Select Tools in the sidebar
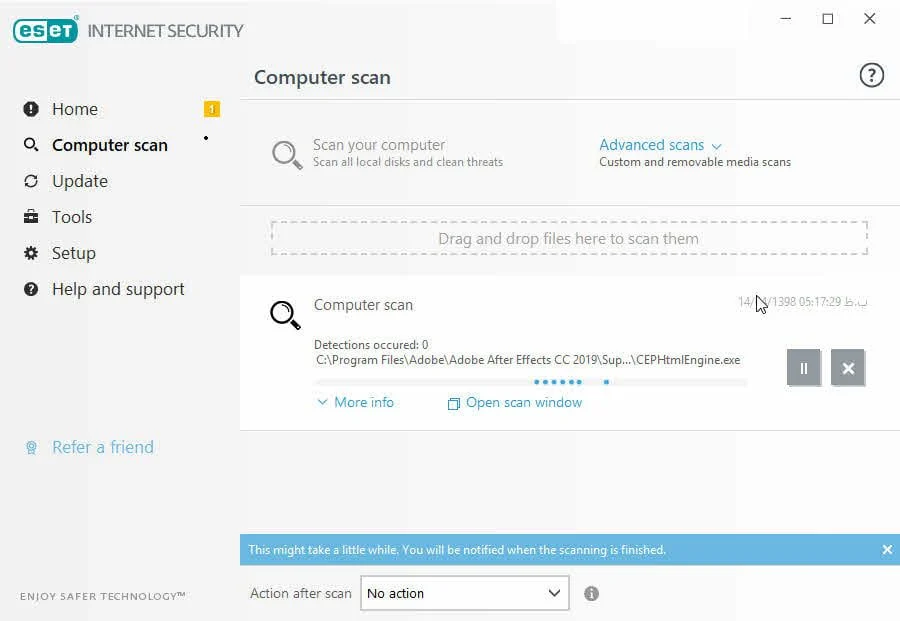The height and width of the screenshot is (621, 900). pos(72,217)
